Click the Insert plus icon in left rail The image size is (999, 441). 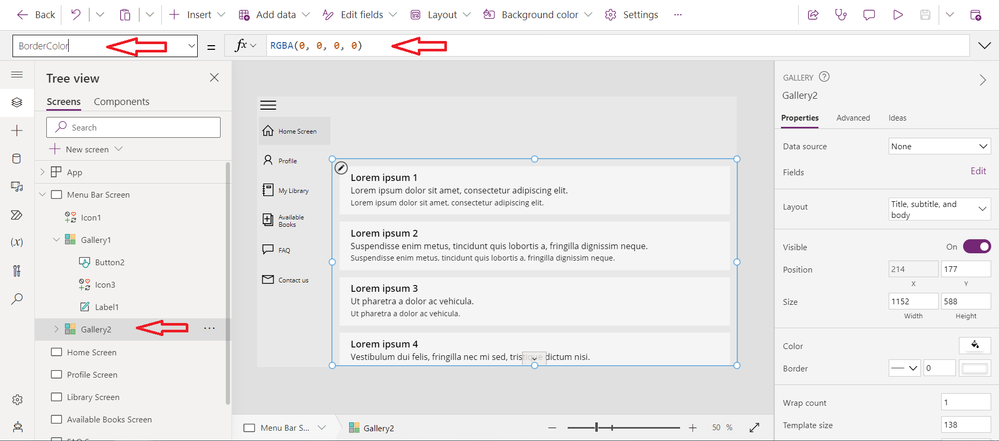click(x=17, y=131)
